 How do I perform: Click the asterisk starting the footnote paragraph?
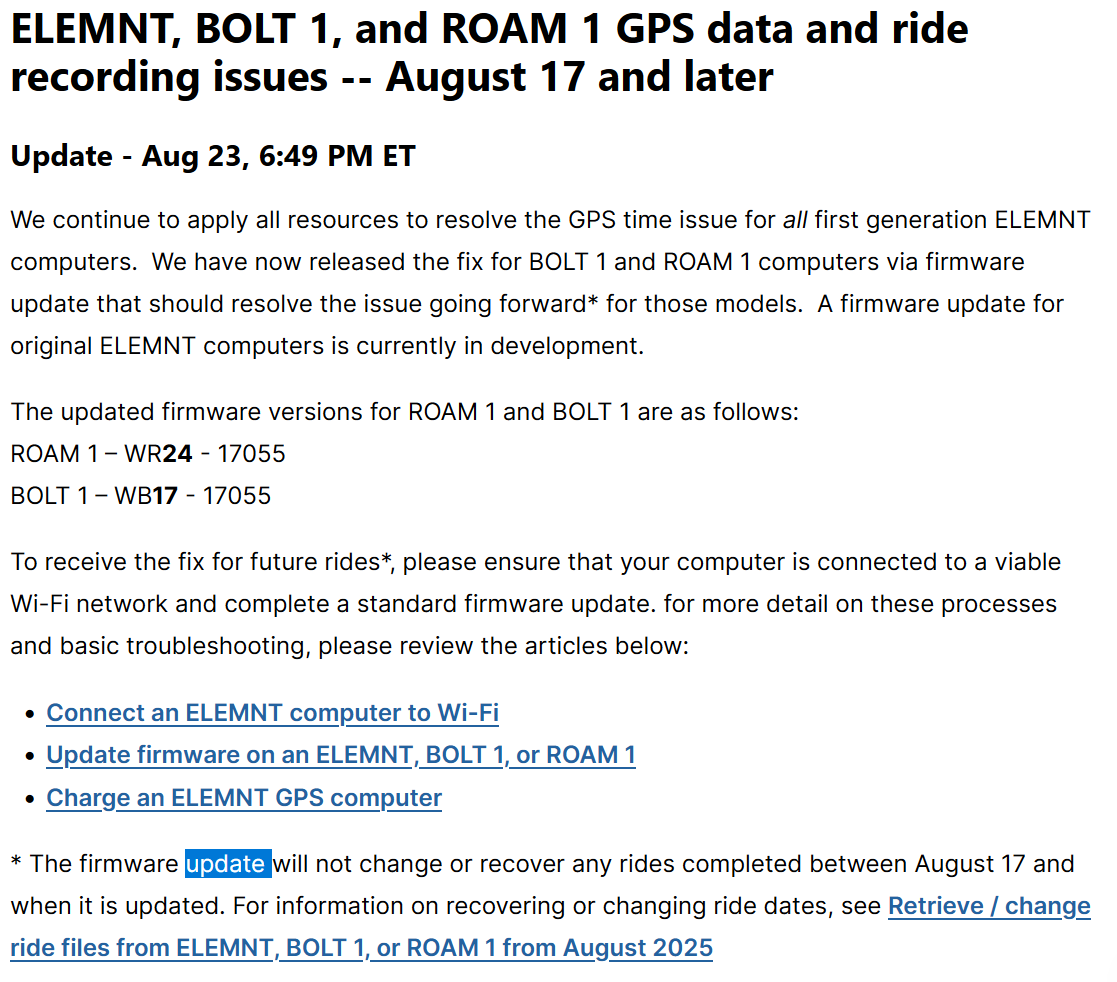pyautogui.click(x=16, y=862)
